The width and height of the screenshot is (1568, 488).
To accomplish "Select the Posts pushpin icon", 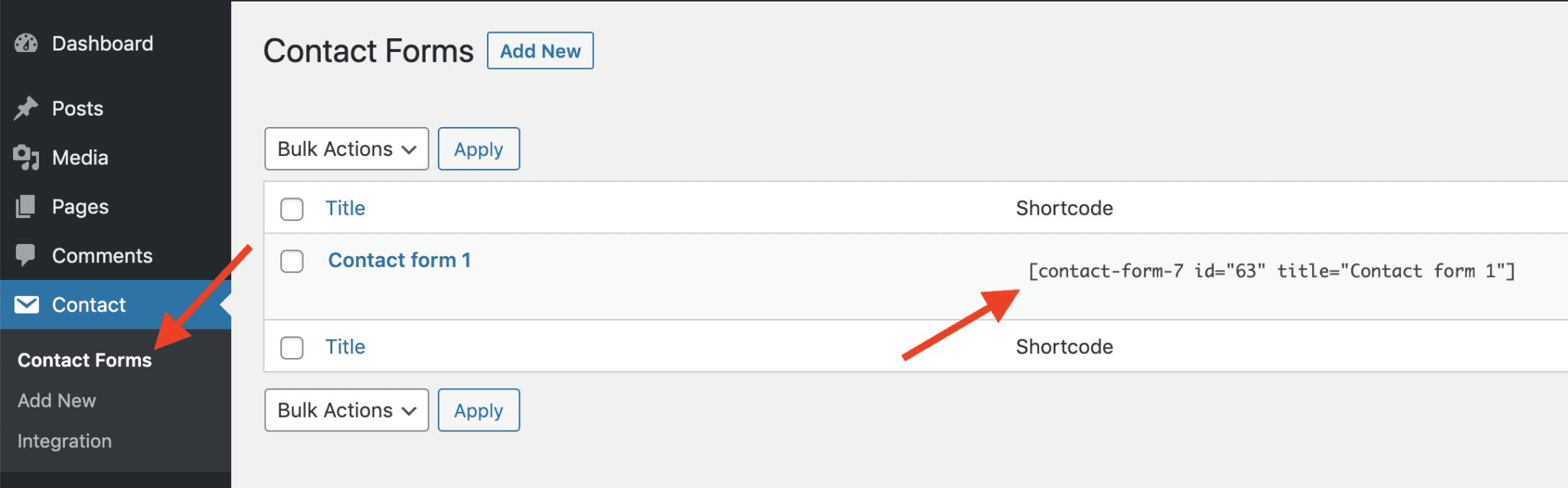I will pyautogui.click(x=26, y=108).
